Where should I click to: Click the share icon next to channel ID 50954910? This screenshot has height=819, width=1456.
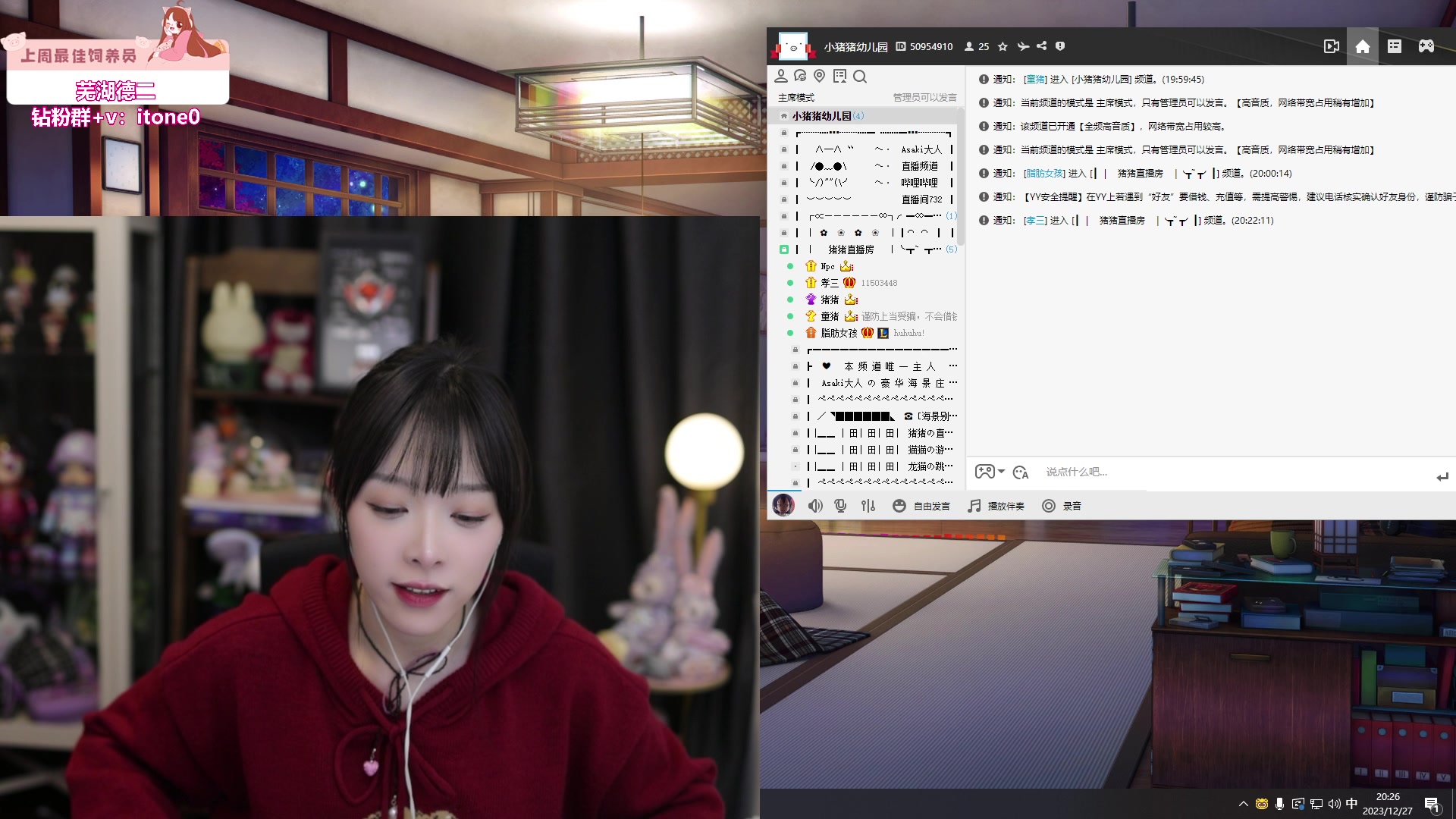click(x=1042, y=46)
